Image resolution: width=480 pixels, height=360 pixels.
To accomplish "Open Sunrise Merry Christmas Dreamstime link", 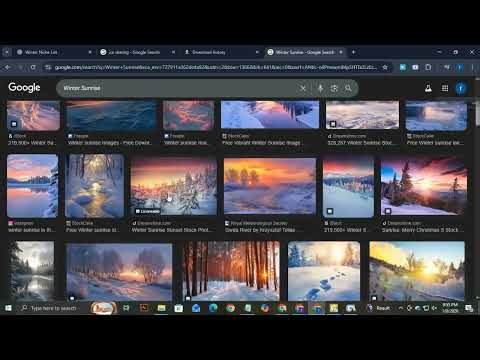I will (x=422, y=230).
